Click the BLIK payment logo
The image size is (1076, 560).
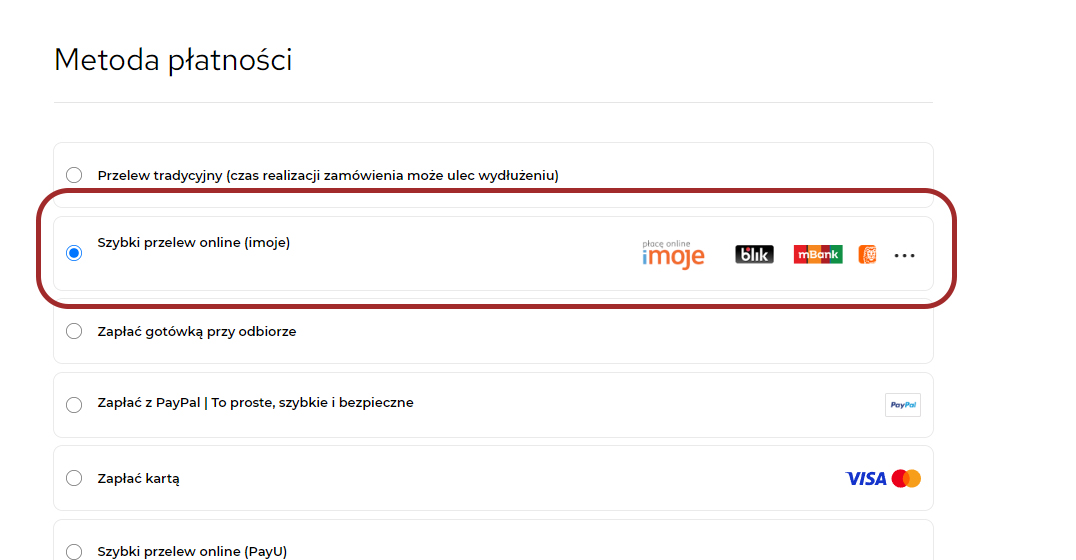[754, 255]
